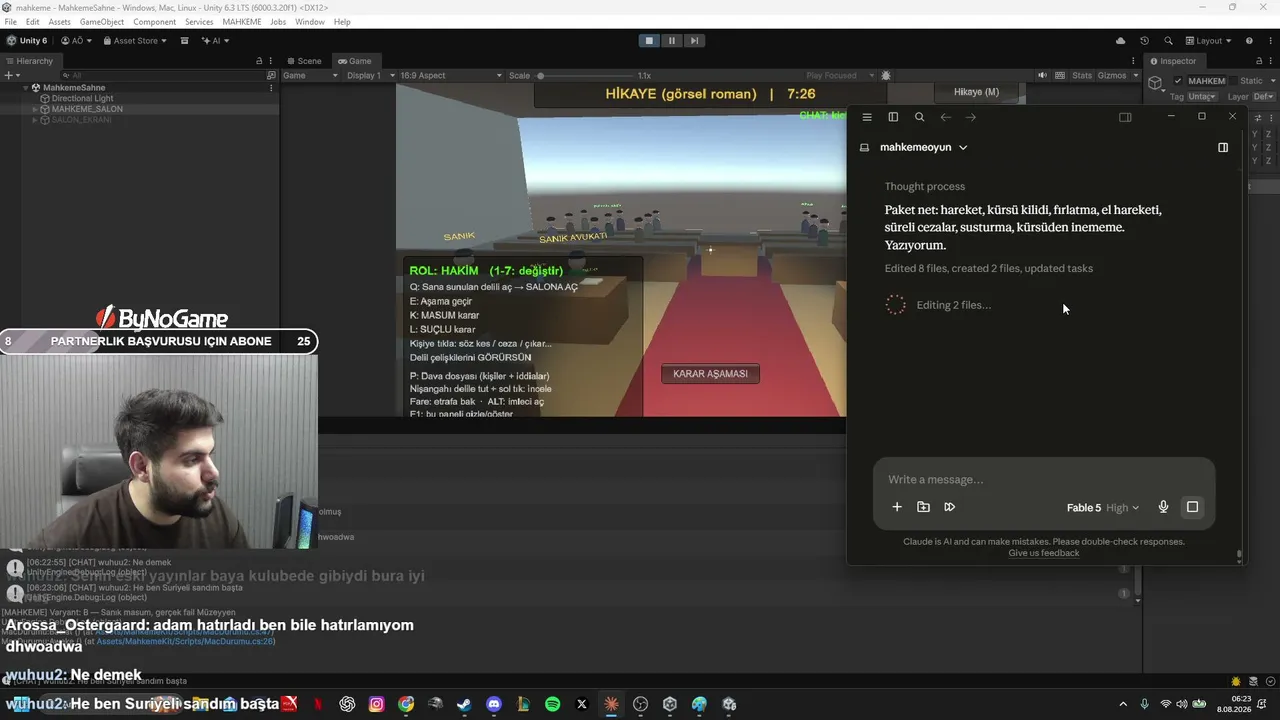Open the MAHKEME menu
The image size is (1280, 720).
(x=241, y=21)
